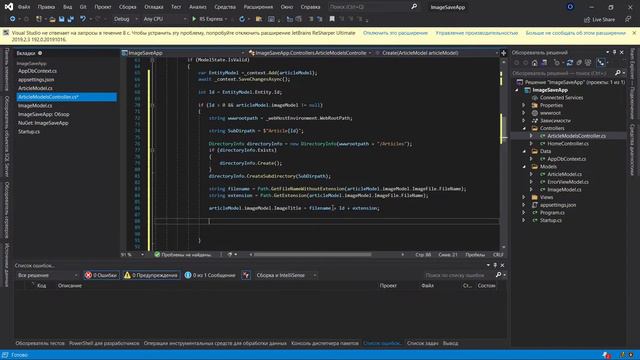
Task: Select appsettings.json in Solution Explorer
Action: pyautogui.click(x=558, y=205)
